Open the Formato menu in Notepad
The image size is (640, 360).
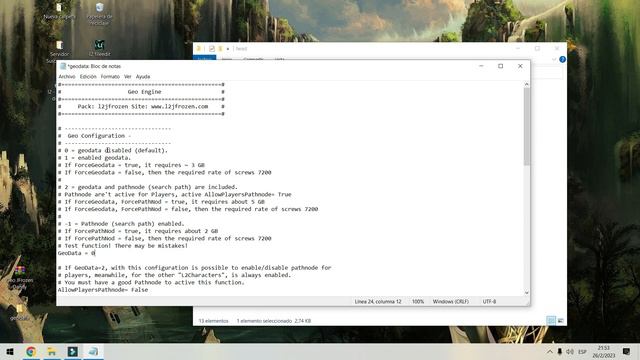[x=110, y=76]
